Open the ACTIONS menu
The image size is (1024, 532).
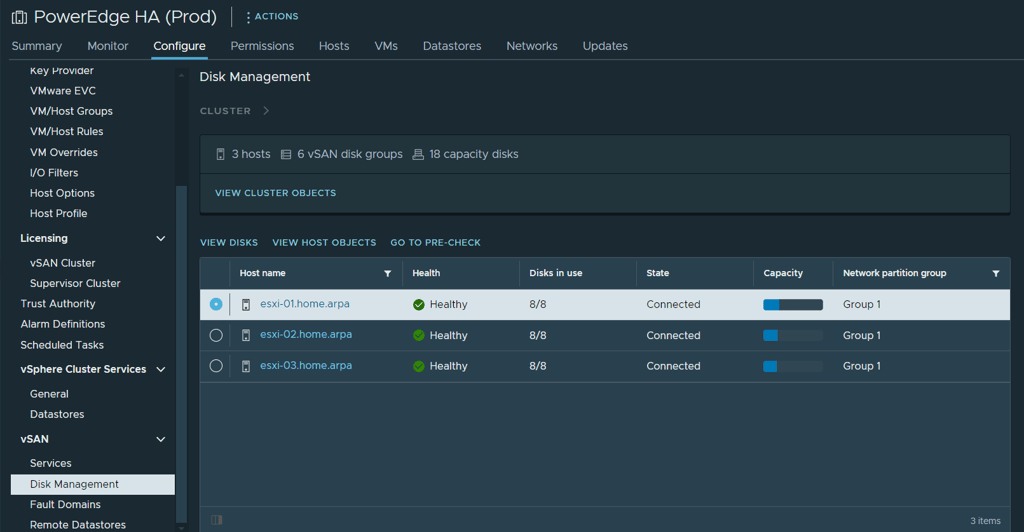point(272,16)
